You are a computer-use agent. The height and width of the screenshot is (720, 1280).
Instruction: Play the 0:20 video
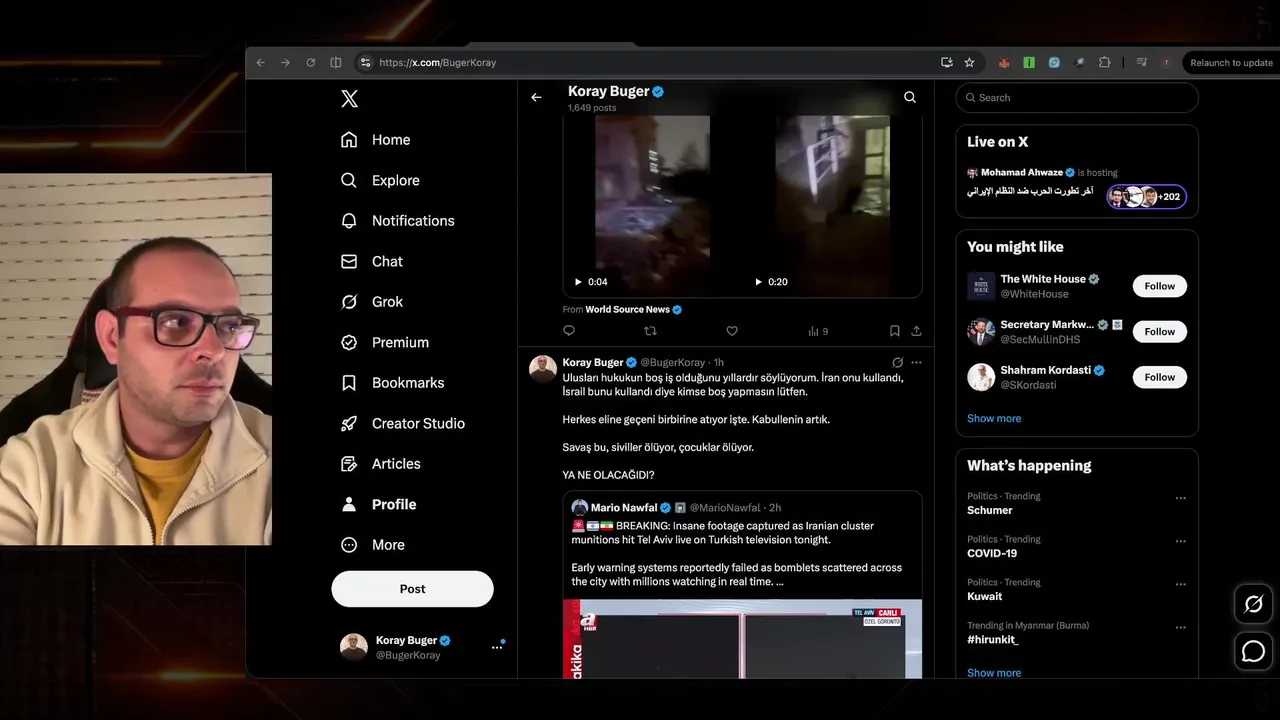pos(758,282)
